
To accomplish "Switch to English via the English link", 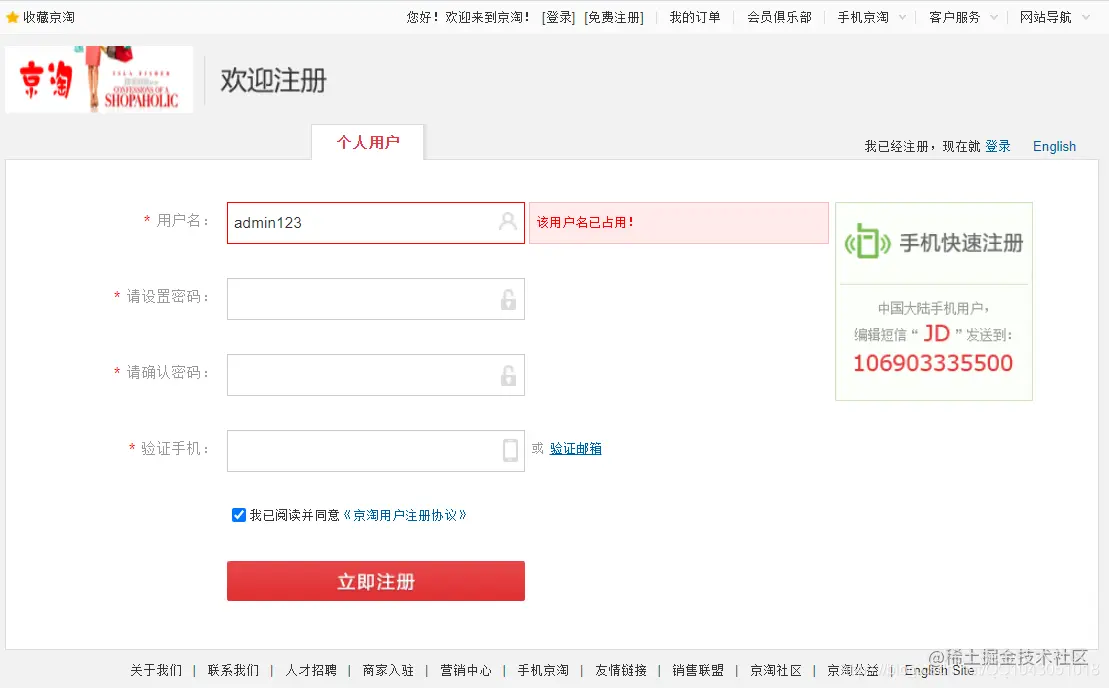I will [x=1055, y=146].
